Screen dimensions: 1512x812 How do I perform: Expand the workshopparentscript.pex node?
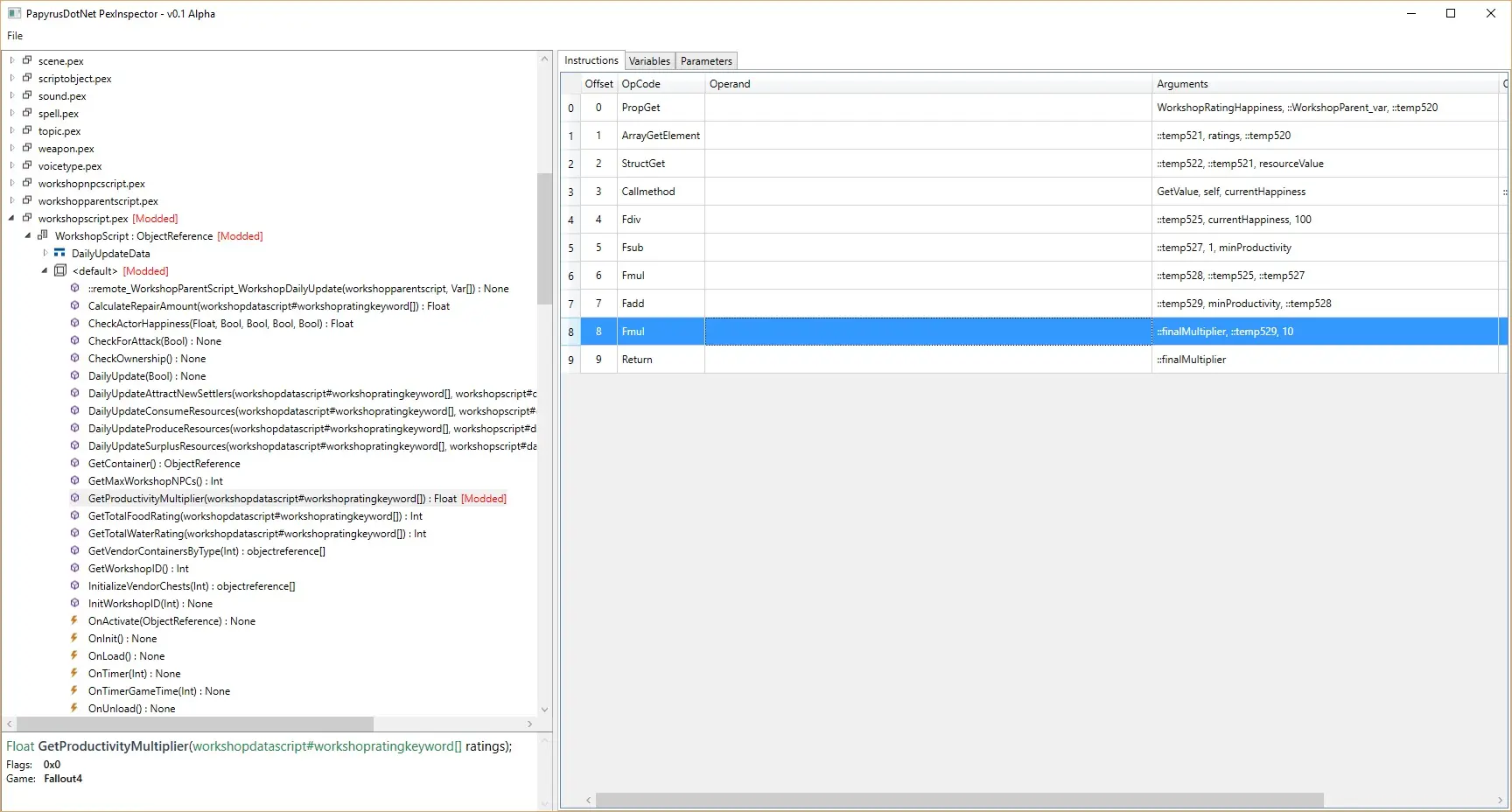pyautogui.click(x=11, y=200)
